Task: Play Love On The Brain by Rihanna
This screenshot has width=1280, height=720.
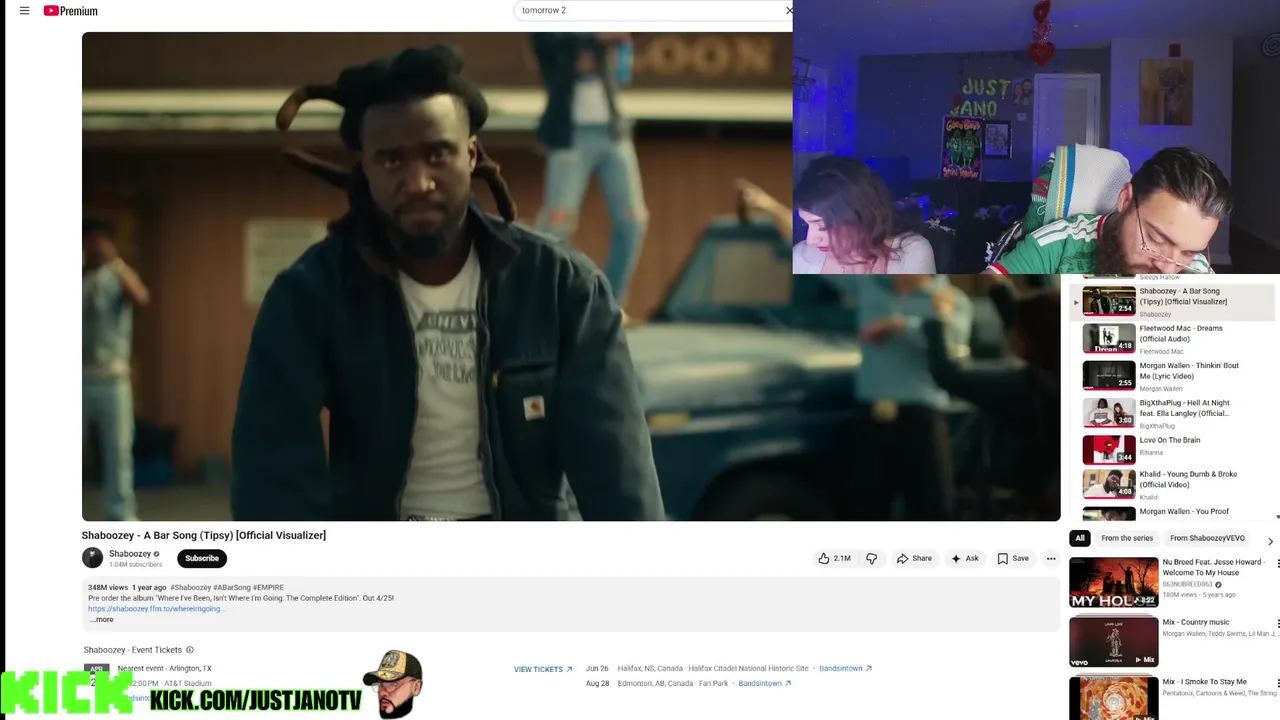Action: pos(1172,450)
